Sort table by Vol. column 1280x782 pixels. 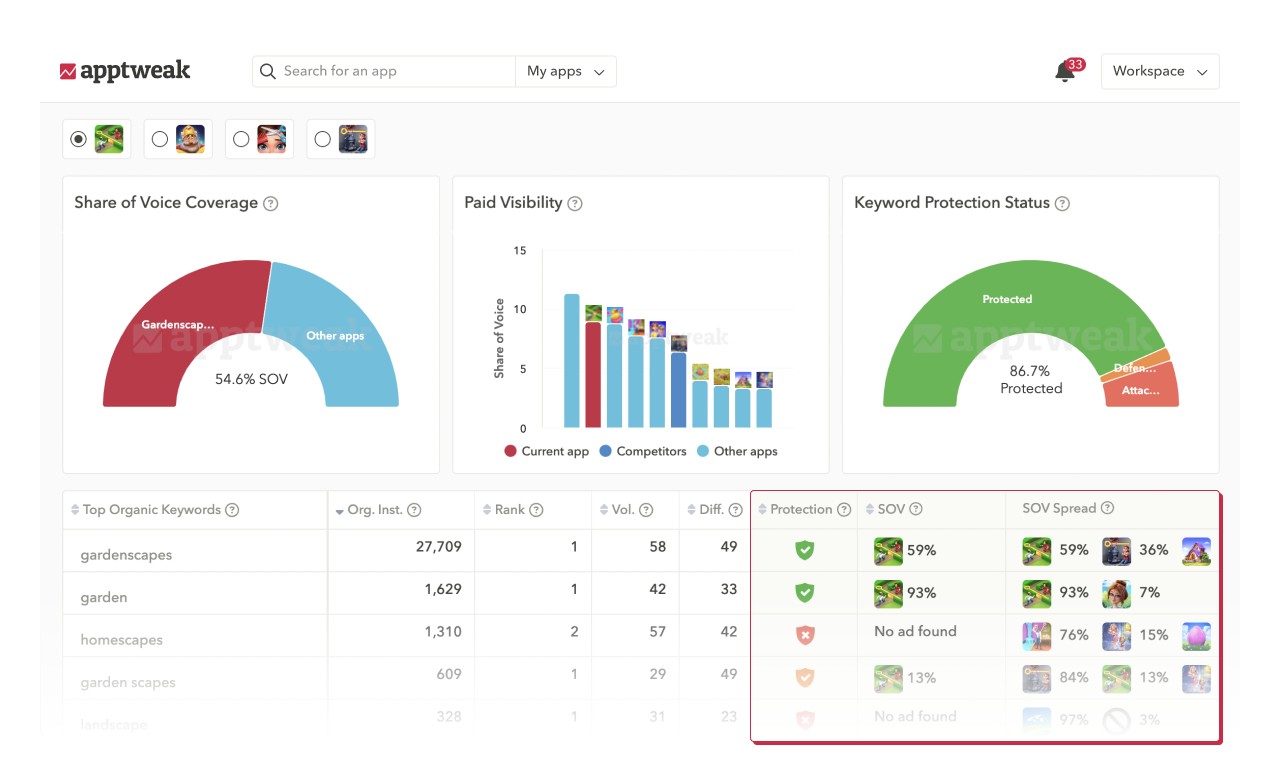[604, 510]
